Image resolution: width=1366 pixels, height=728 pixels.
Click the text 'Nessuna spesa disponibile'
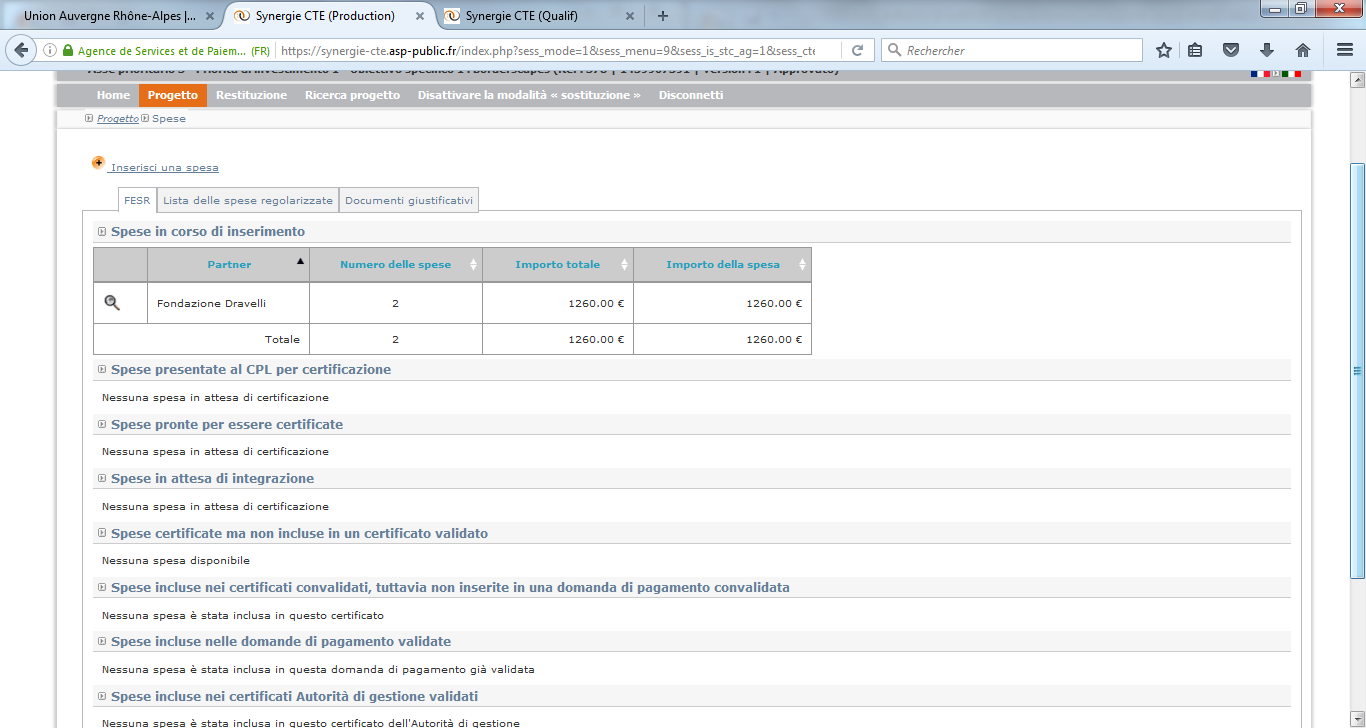pos(176,560)
